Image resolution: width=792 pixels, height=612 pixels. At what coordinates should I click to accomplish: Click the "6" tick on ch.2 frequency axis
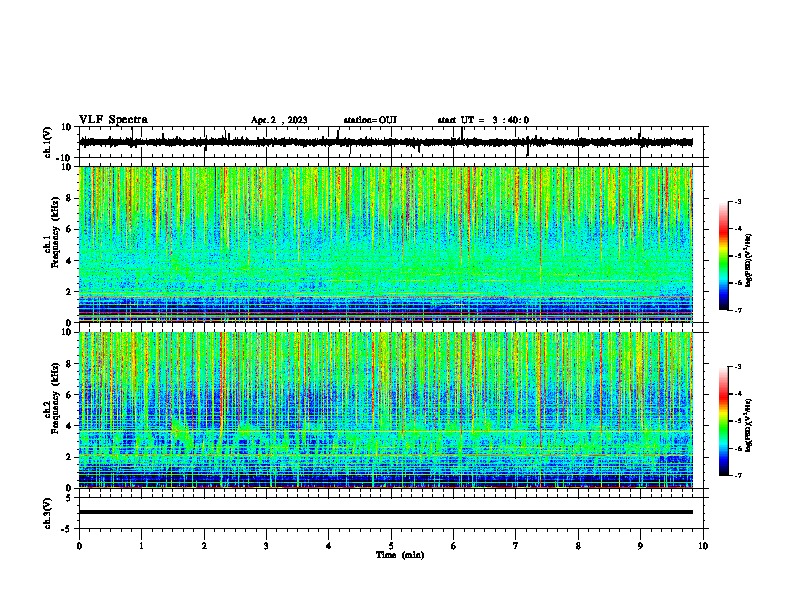(x=69, y=395)
